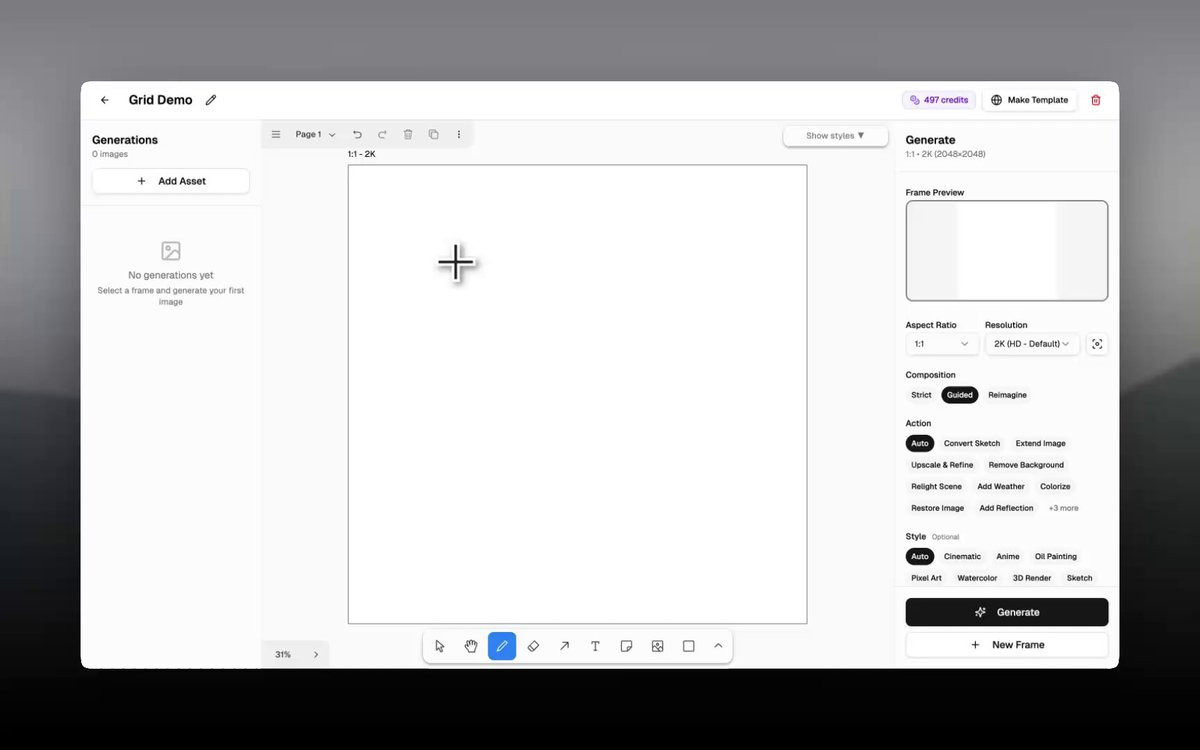This screenshot has height=750, width=1200.
Task: Open the Resolution 2K dropdown
Action: point(1032,344)
